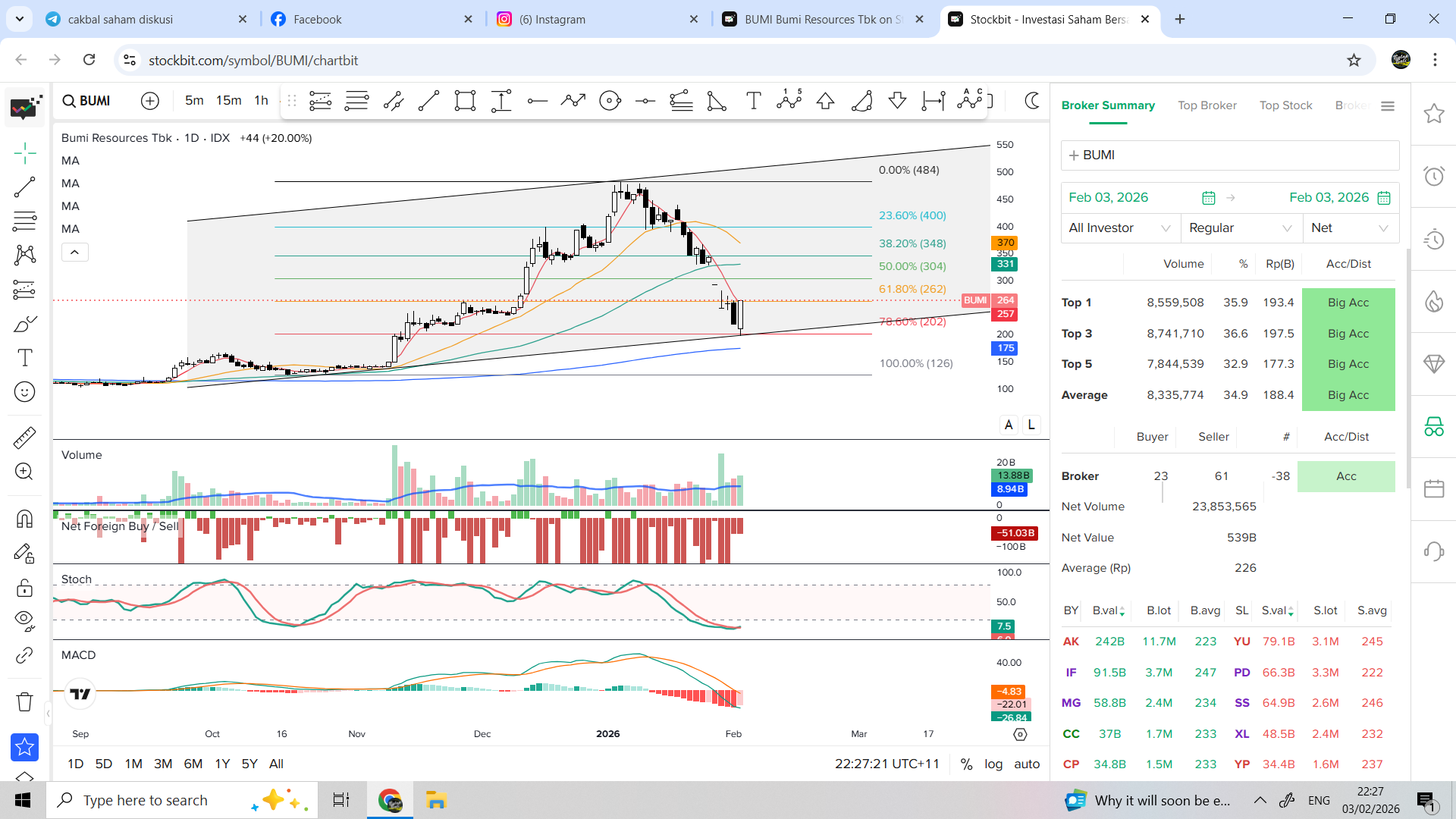The image size is (1456, 819).
Task: Open the All Investor dropdown
Action: [1119, 227]
